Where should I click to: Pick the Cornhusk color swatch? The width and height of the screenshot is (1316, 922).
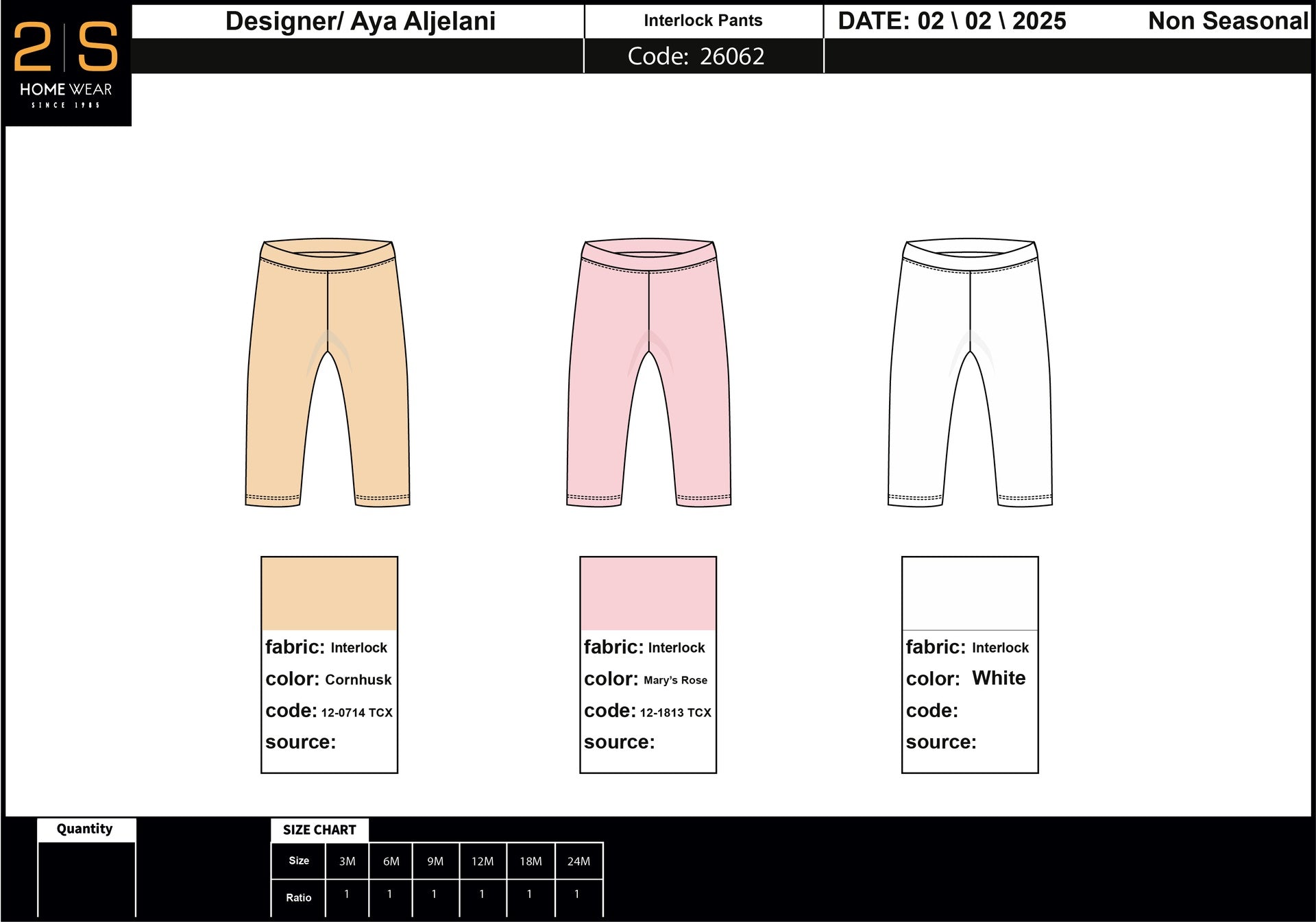(x=329, y=594)
